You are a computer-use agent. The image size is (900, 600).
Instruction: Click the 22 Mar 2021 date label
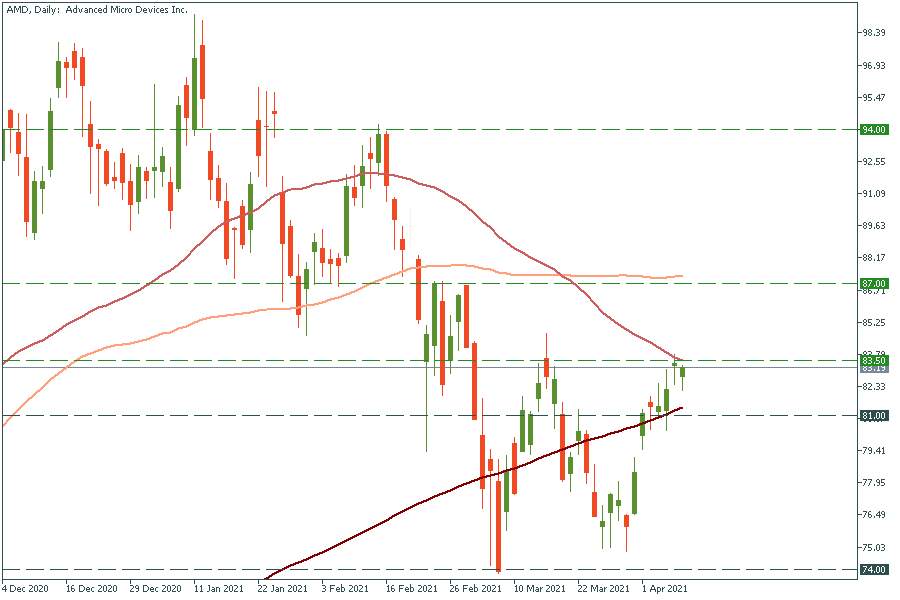(604, 589)
